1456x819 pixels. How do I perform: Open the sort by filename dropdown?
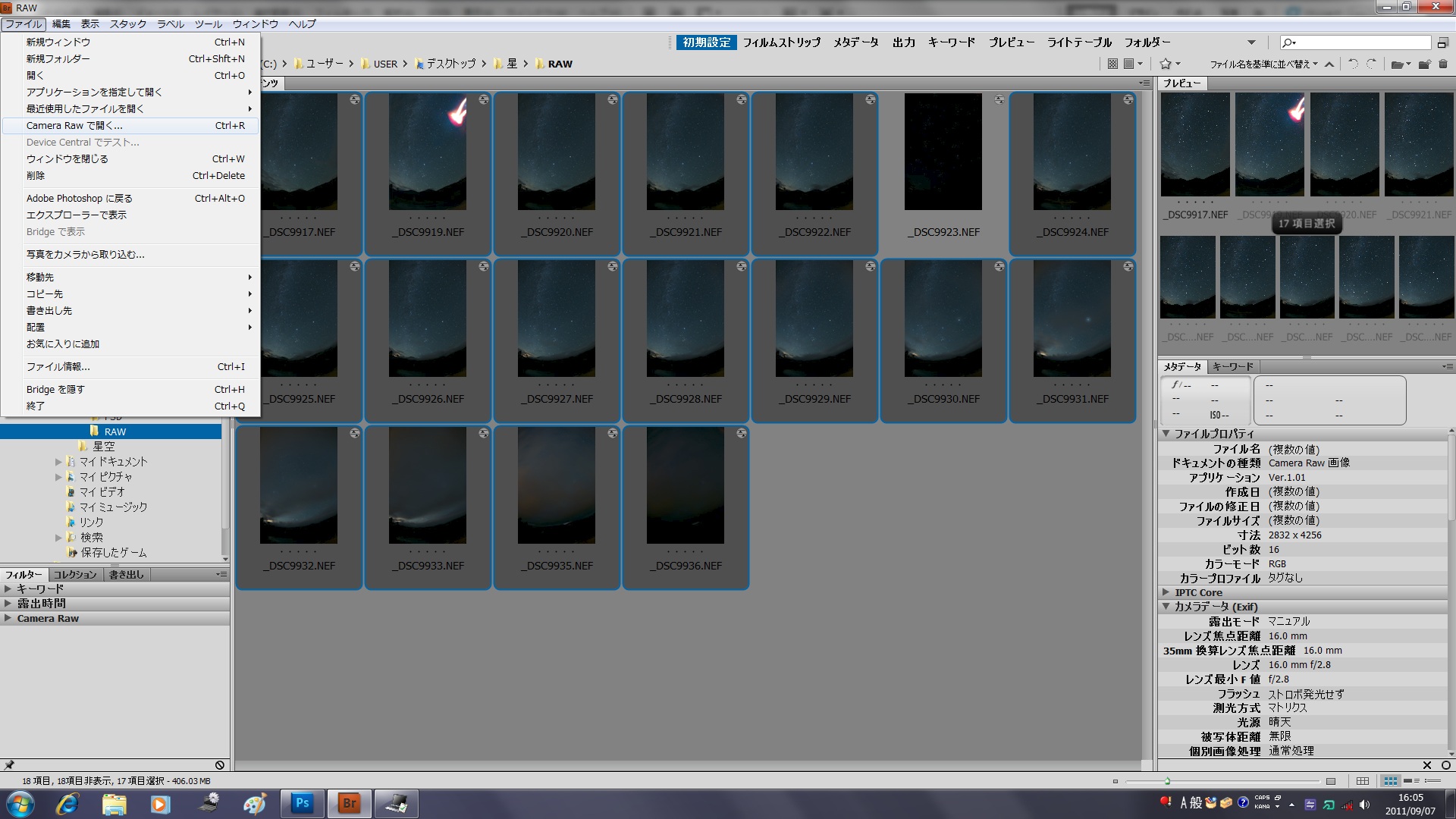(1263, 64)
